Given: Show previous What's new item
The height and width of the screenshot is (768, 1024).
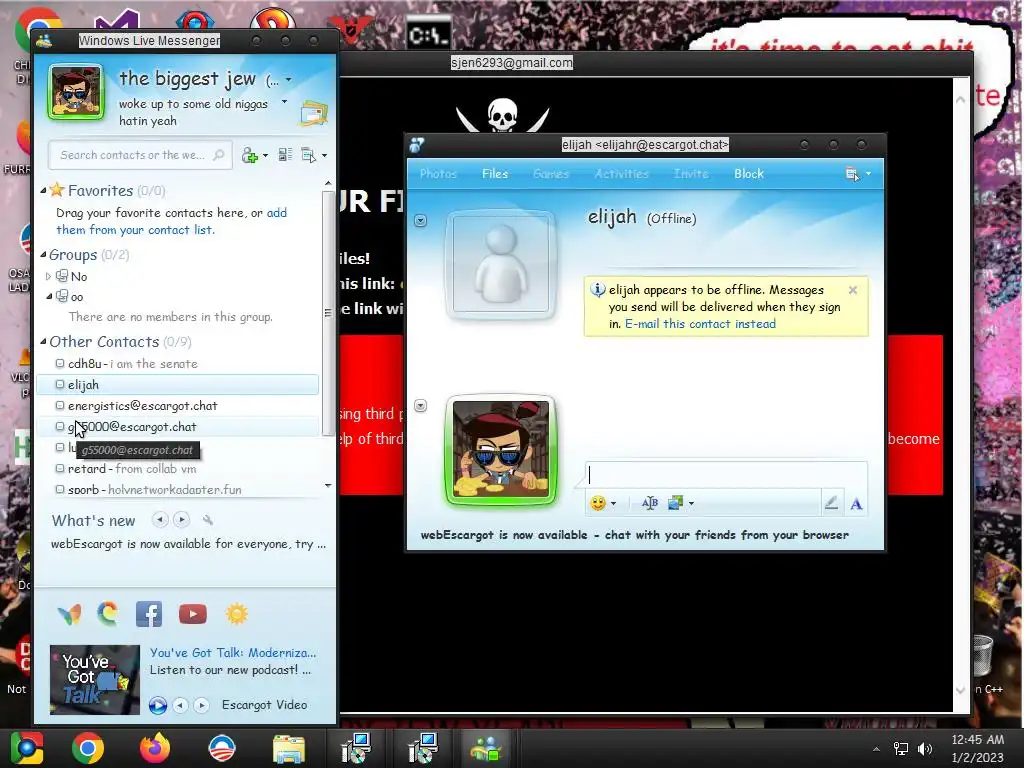Looking at the screenshot, I should pyautogui.click(x=159, y=520).
